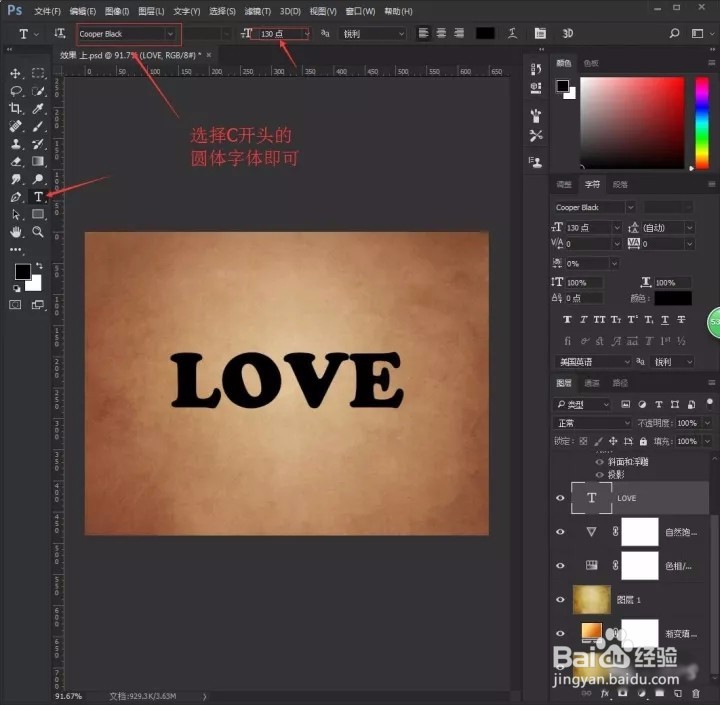
Task: Hide the 色相/... adjustment layer
Action: [560, 566]
